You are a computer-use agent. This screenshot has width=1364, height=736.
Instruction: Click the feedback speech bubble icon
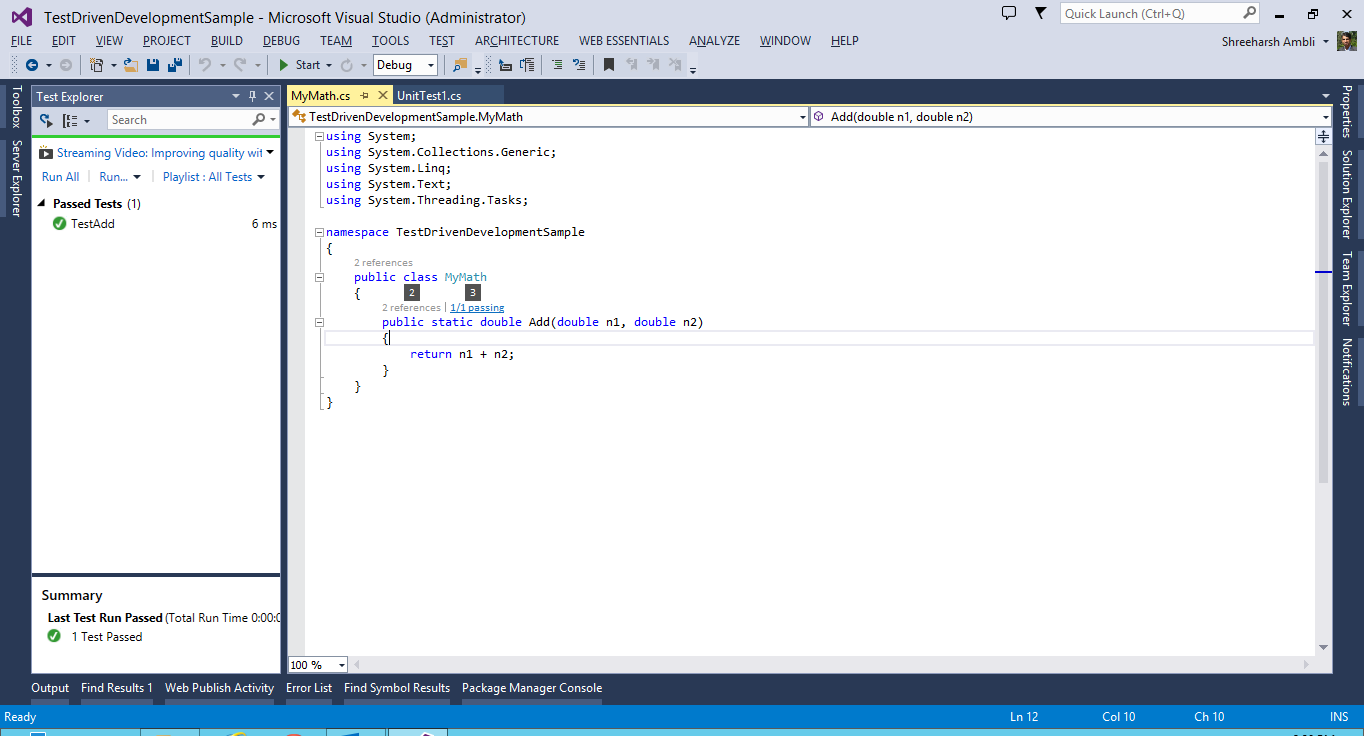tap(1009, 14)
